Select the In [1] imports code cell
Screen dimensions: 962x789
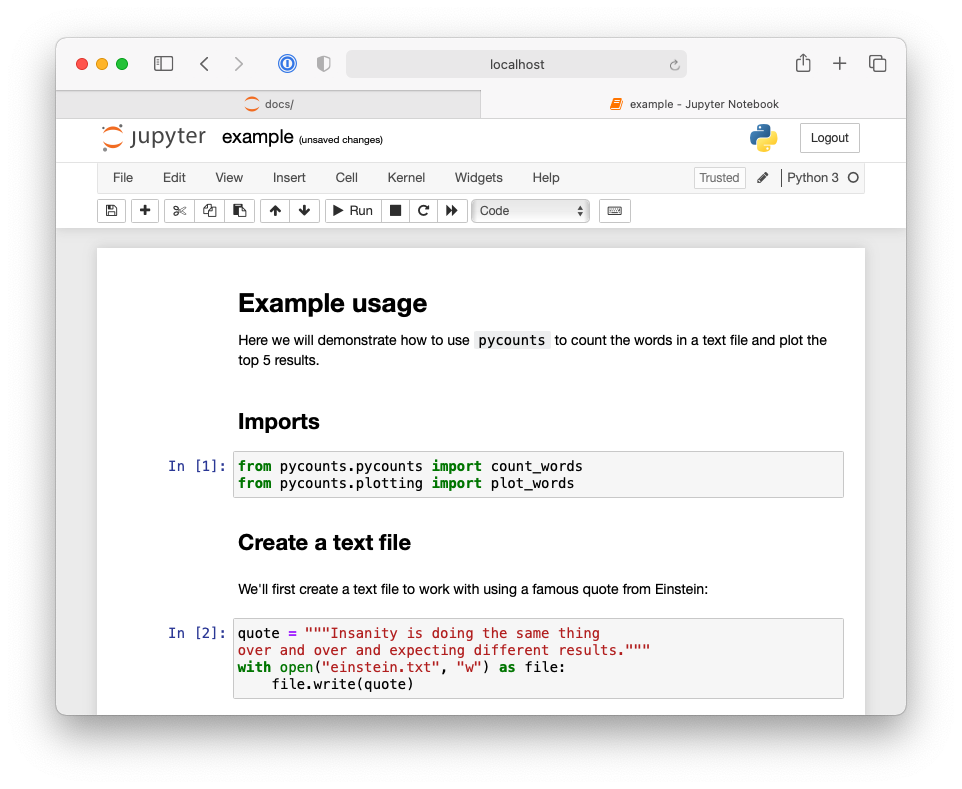coord(538,475)
